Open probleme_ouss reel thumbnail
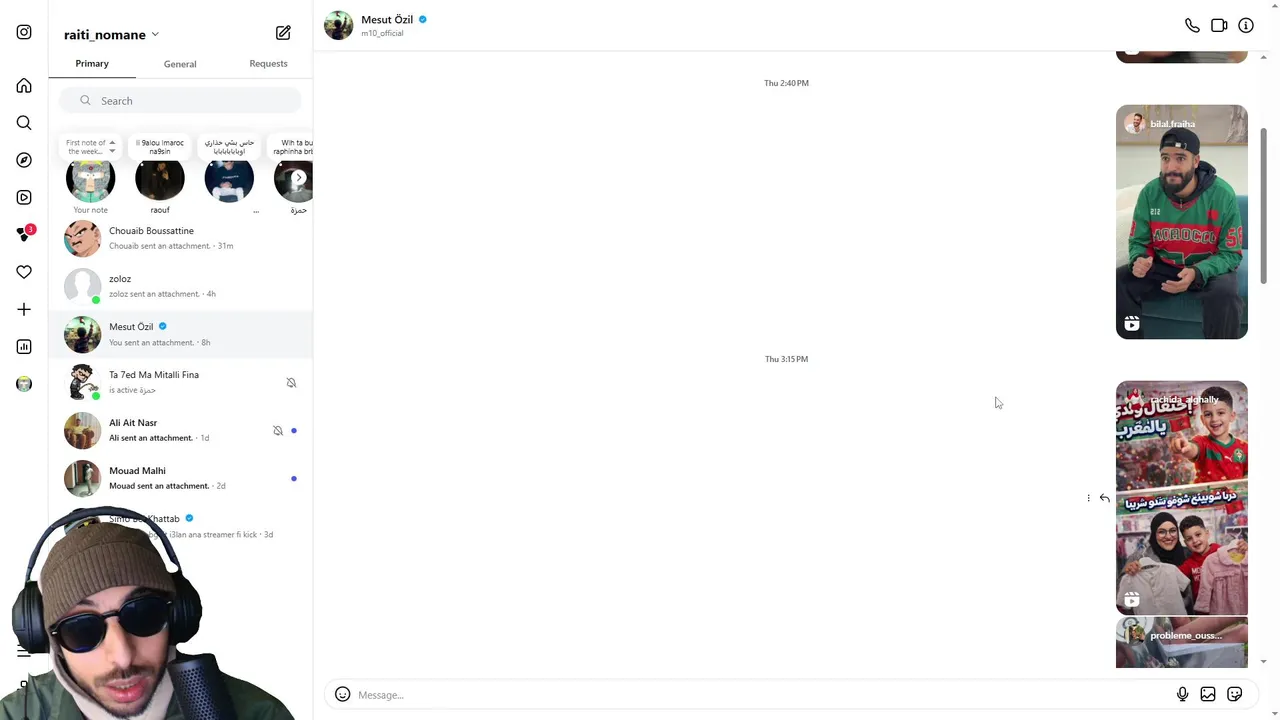1280x720 pixels. tap(1182, 643)
